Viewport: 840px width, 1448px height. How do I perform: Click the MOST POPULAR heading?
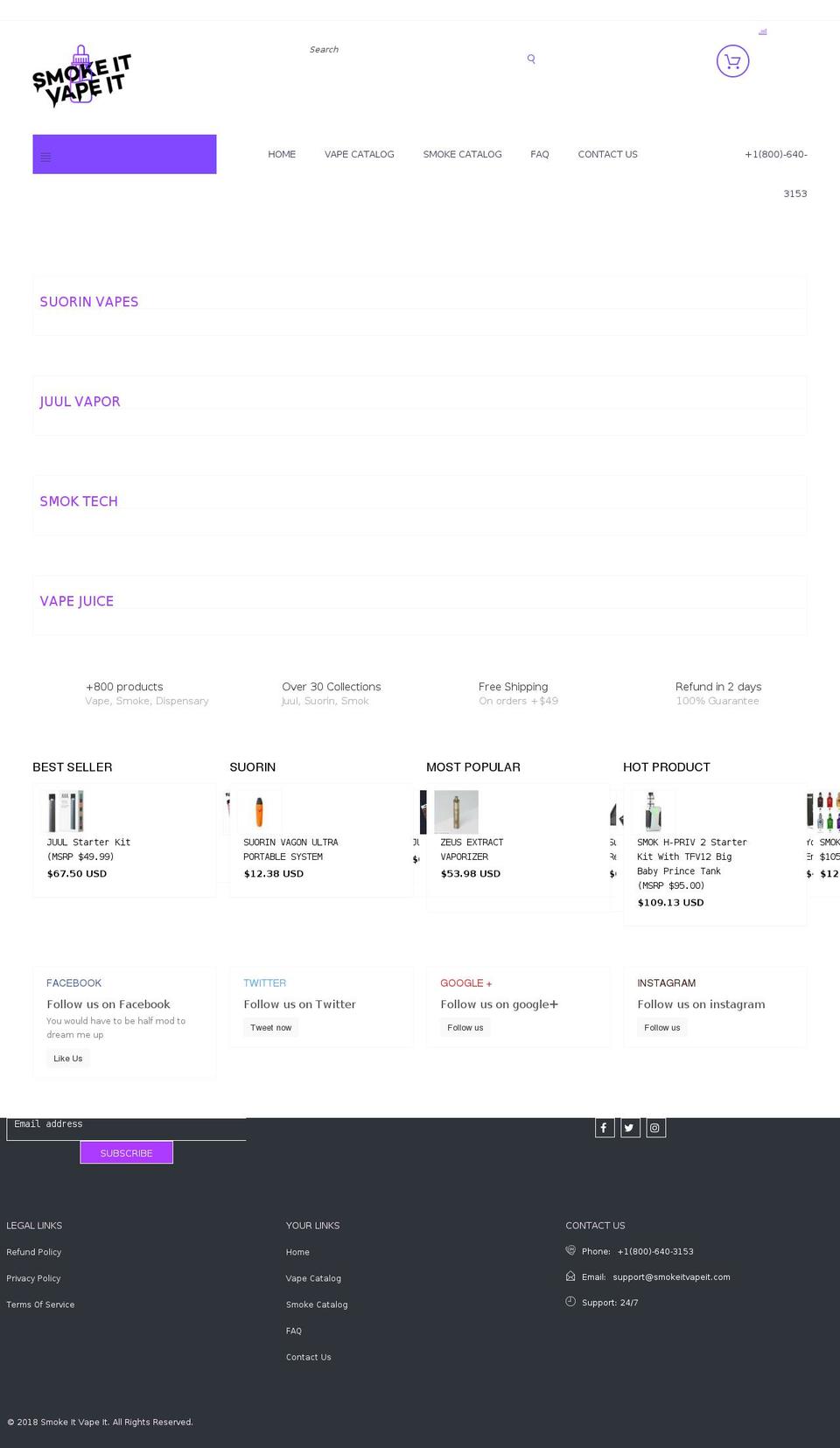click(473, 767)
